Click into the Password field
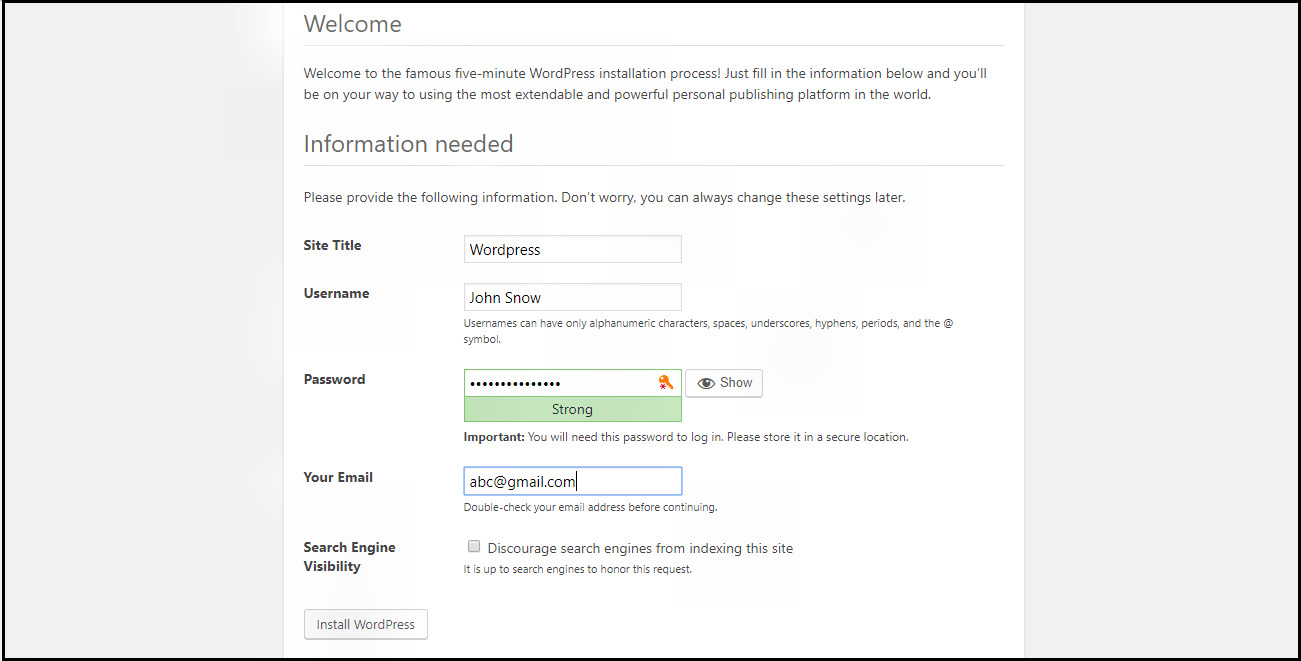Image resolution: width=1301 pixels, height=661 pixels. click(573, 383)
